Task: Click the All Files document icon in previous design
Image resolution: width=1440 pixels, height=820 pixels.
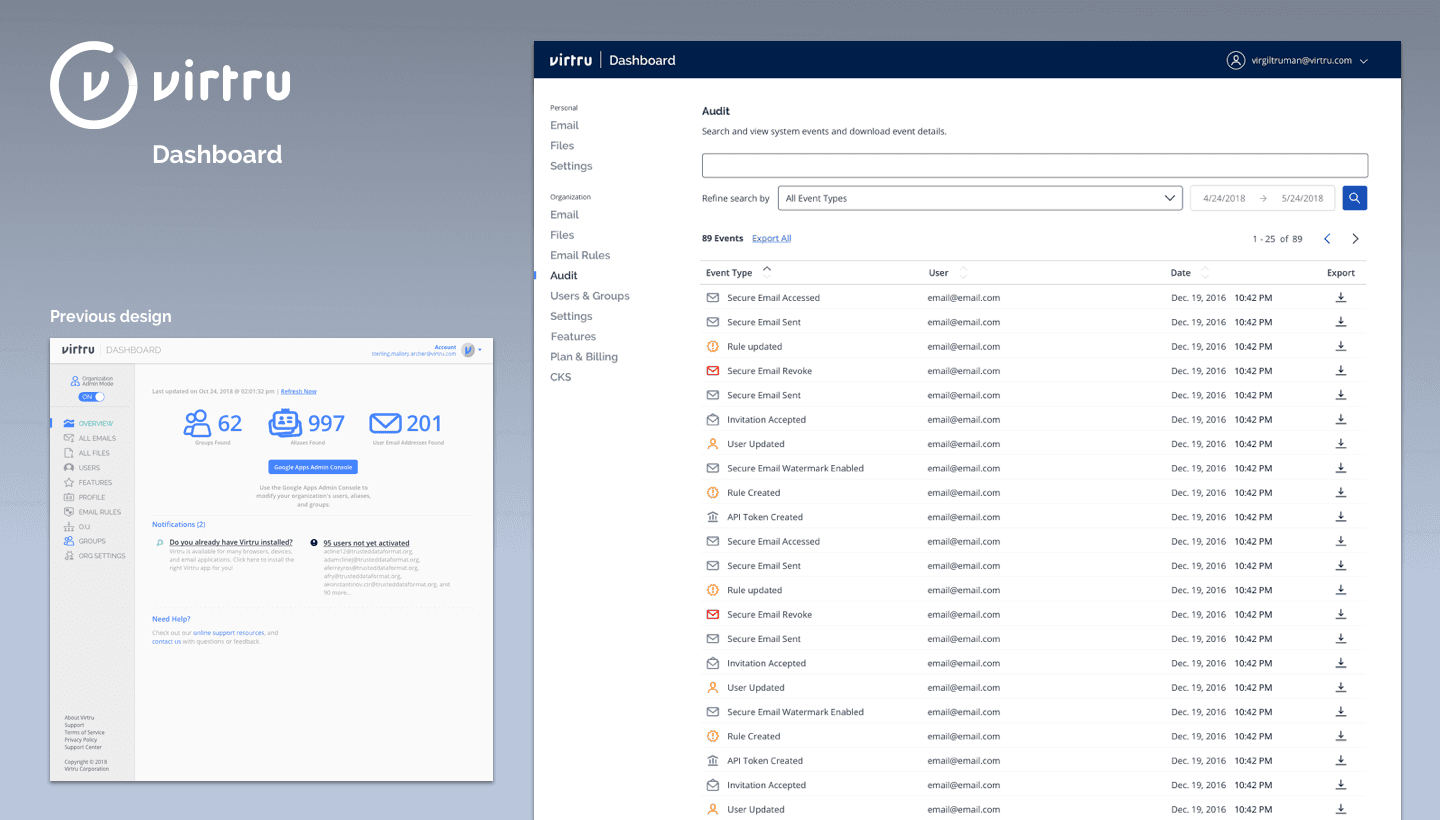Action: 69,453
